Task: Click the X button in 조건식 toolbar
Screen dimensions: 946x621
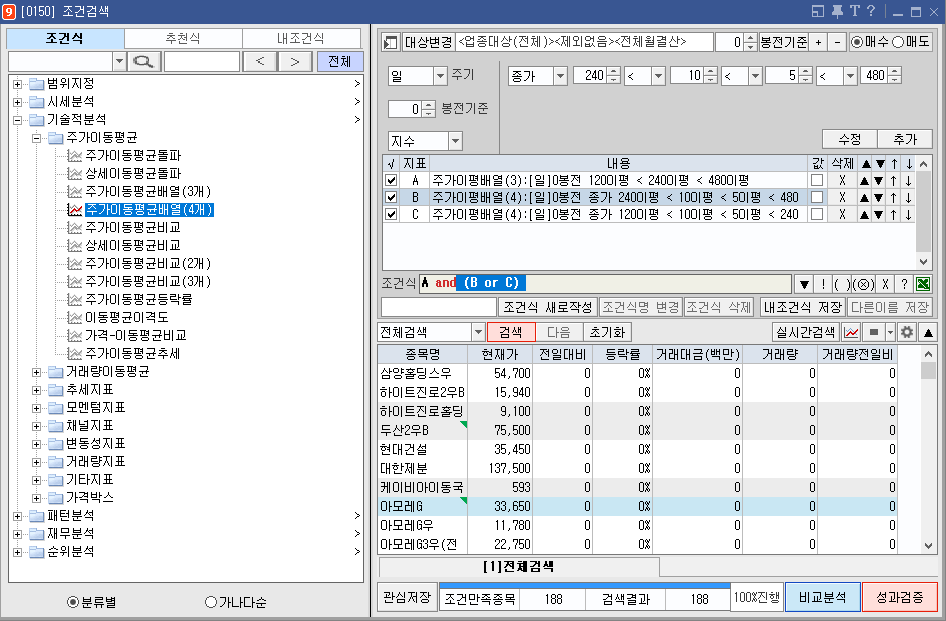Action: tap(885, 284)
